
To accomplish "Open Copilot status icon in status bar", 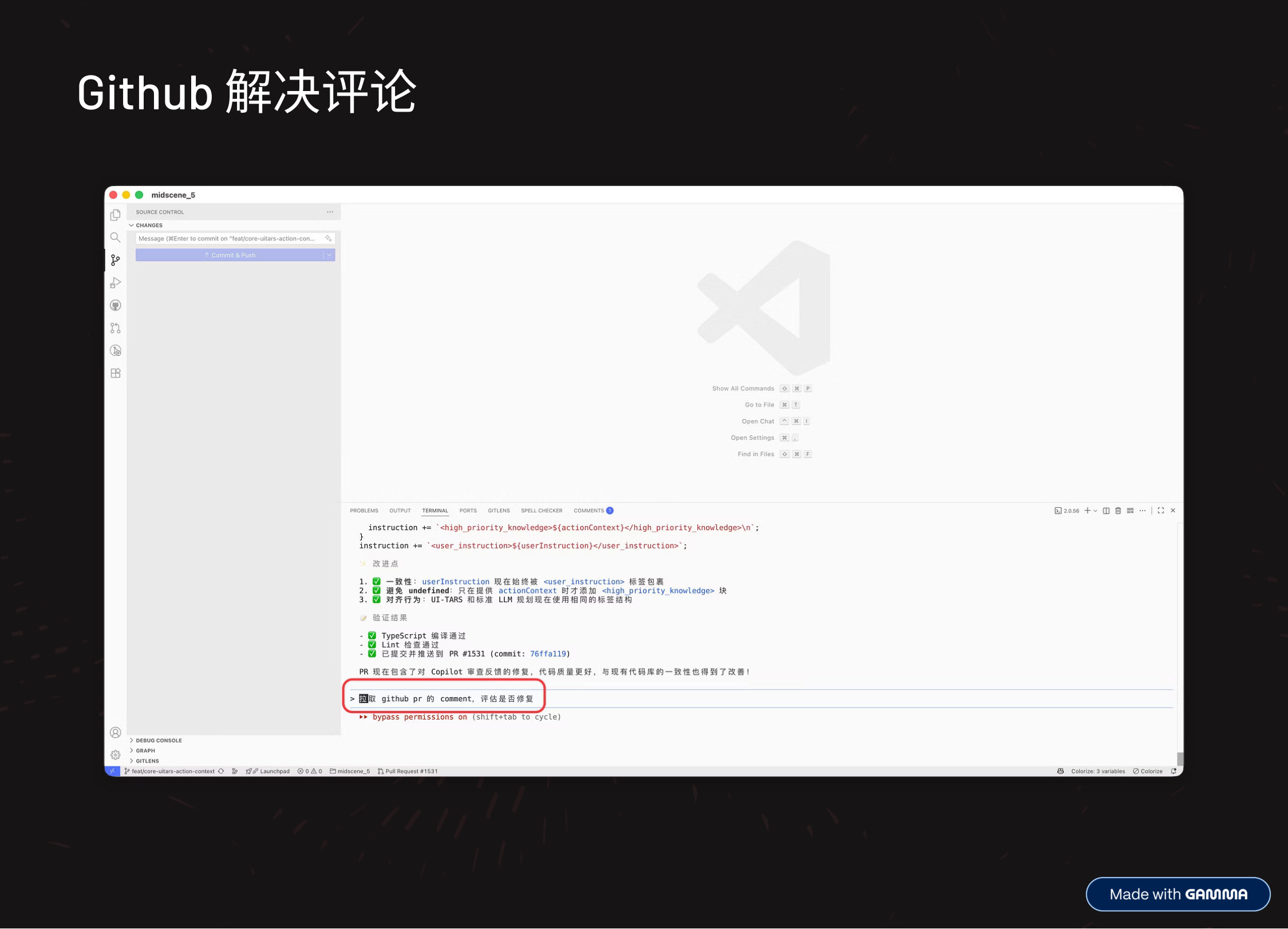I will click(1060, 772).
